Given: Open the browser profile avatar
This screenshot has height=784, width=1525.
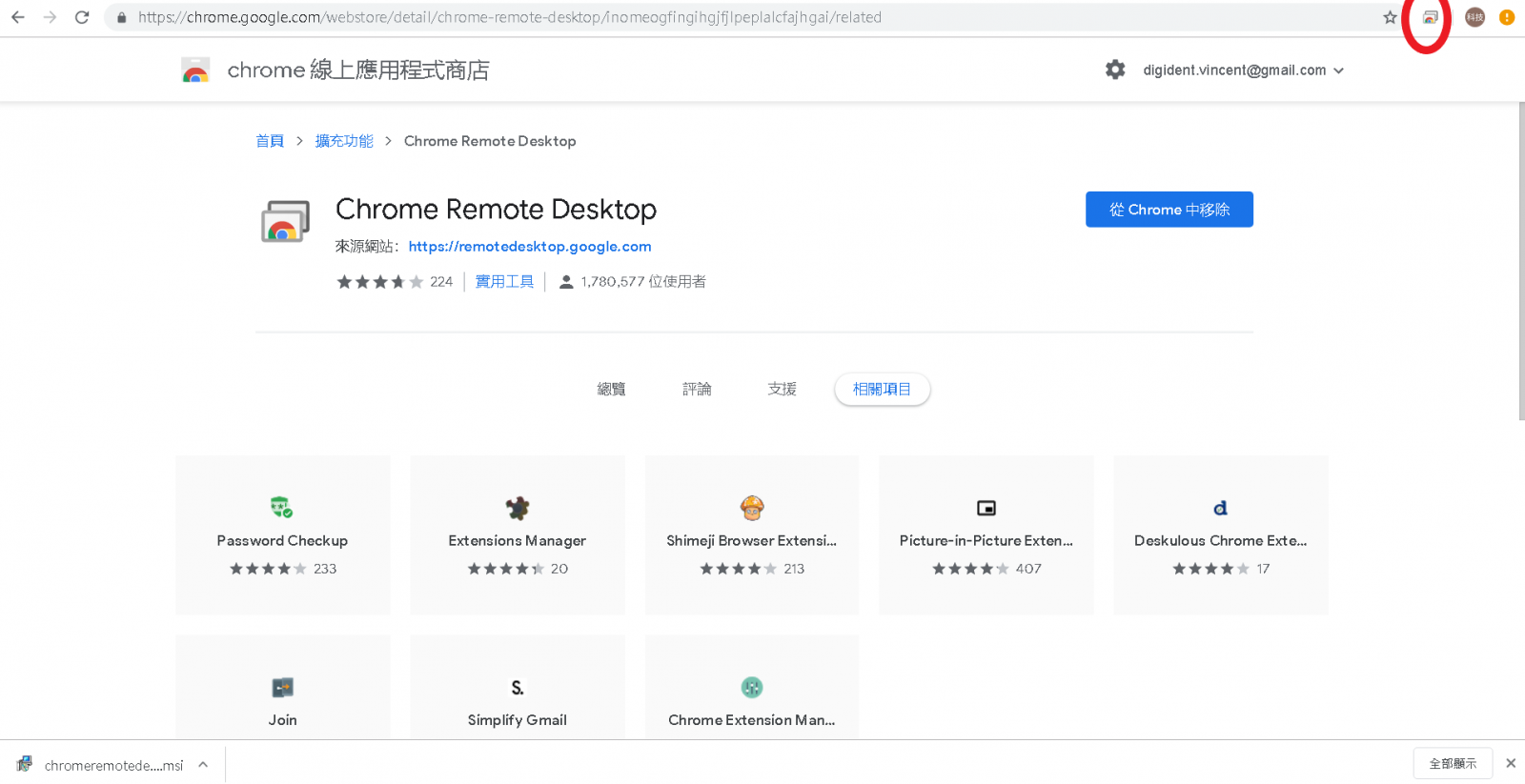Looking at the screenshot, I should [1474, 17].
